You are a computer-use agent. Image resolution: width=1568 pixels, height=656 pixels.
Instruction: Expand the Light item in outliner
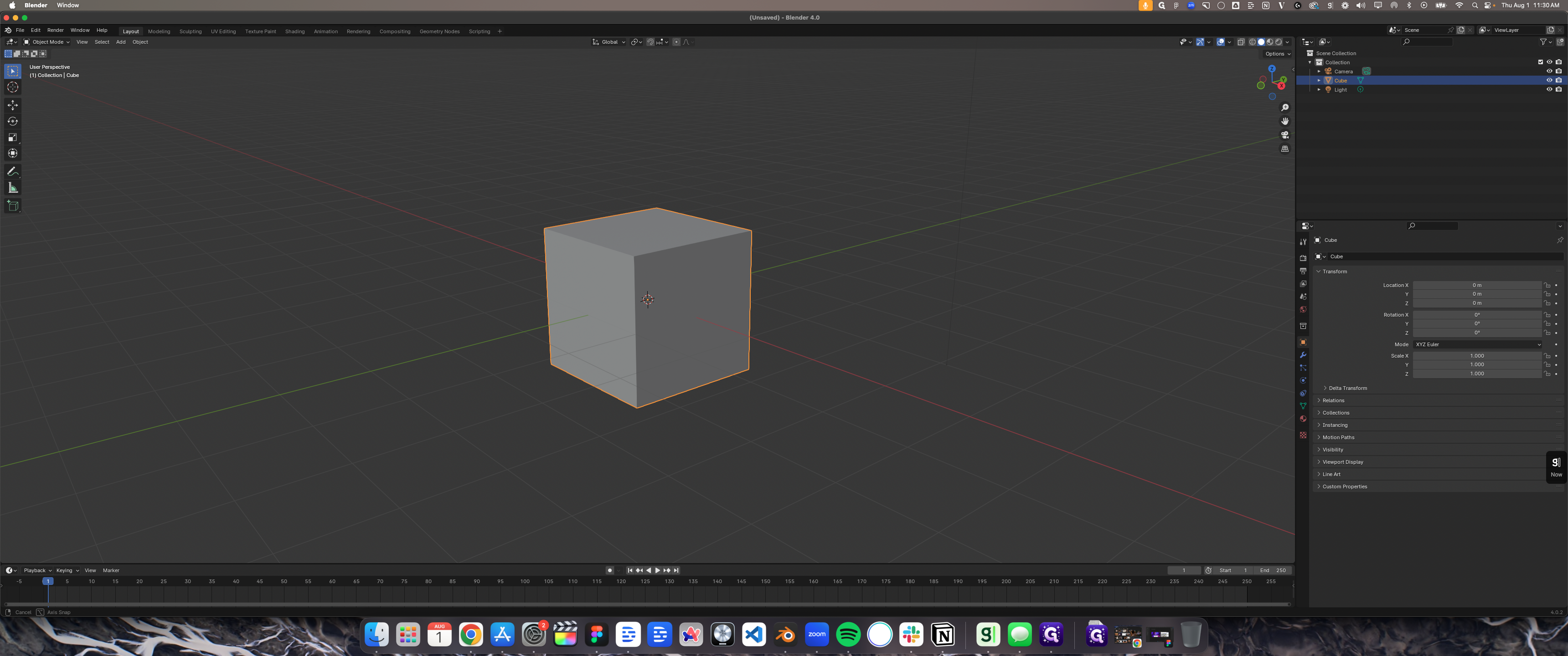1319,89
